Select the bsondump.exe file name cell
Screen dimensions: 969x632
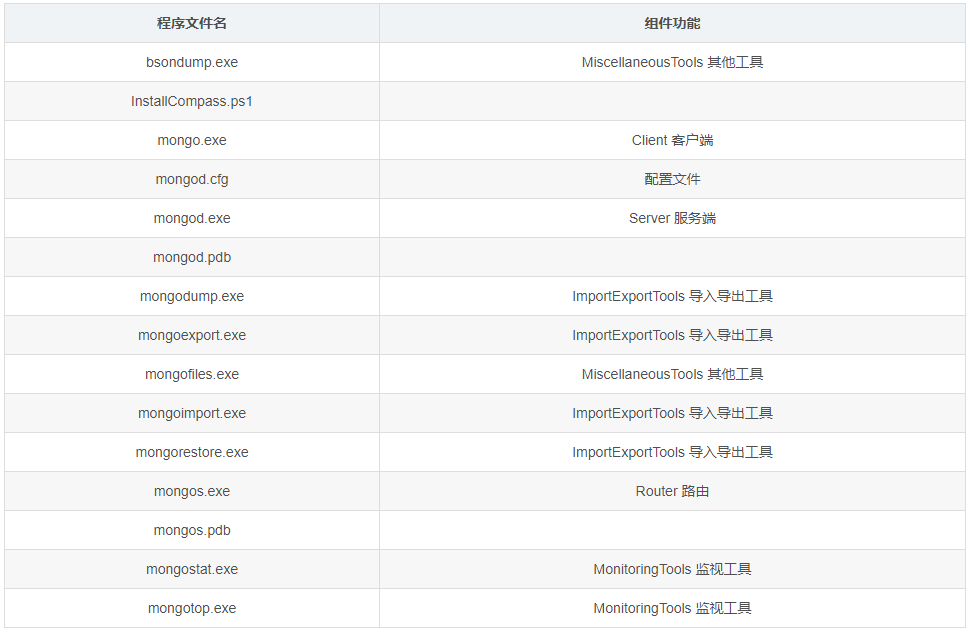tap(192, 62)
